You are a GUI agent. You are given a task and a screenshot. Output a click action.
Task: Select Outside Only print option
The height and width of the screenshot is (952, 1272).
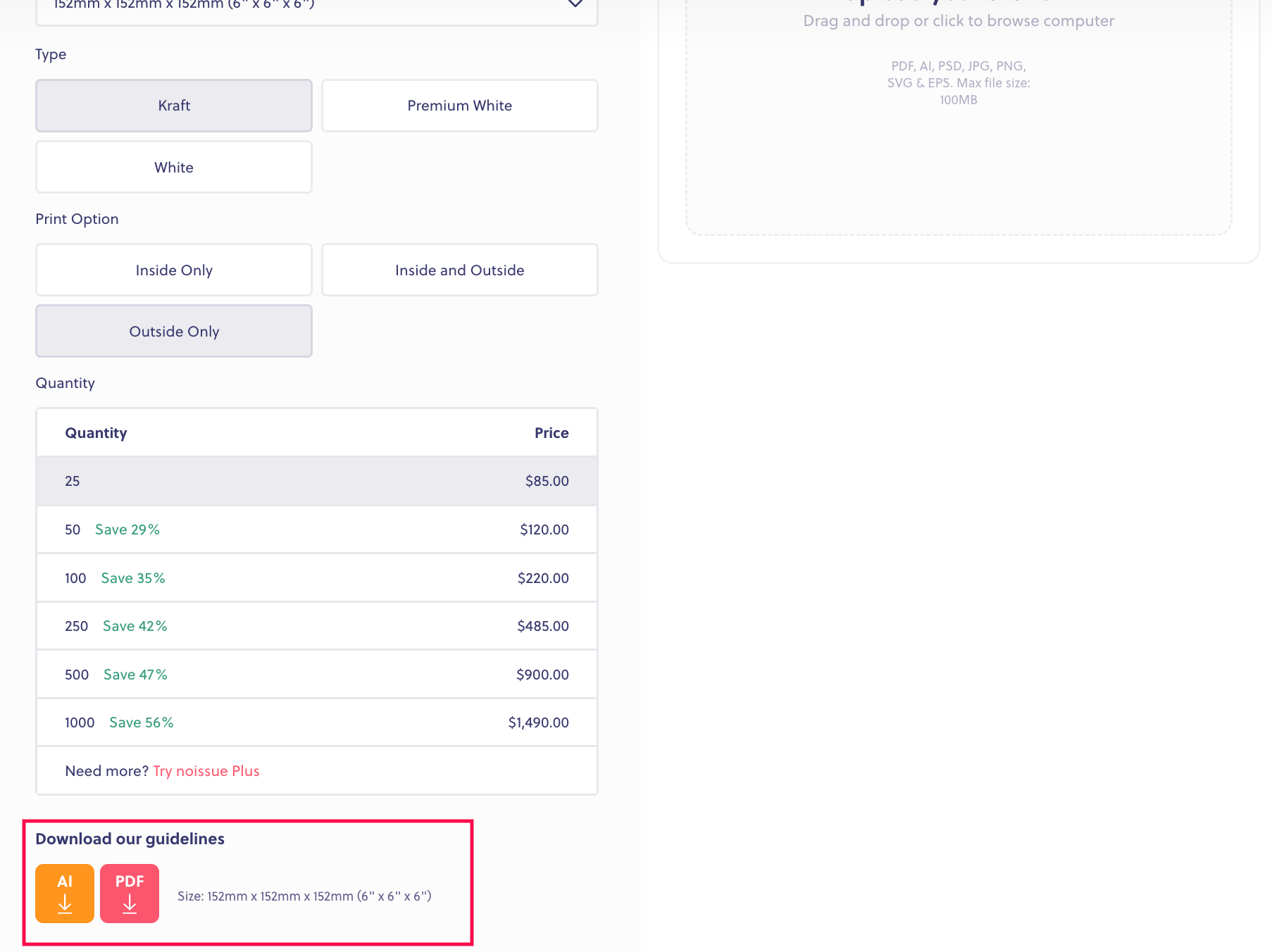(x=174, y=332)
